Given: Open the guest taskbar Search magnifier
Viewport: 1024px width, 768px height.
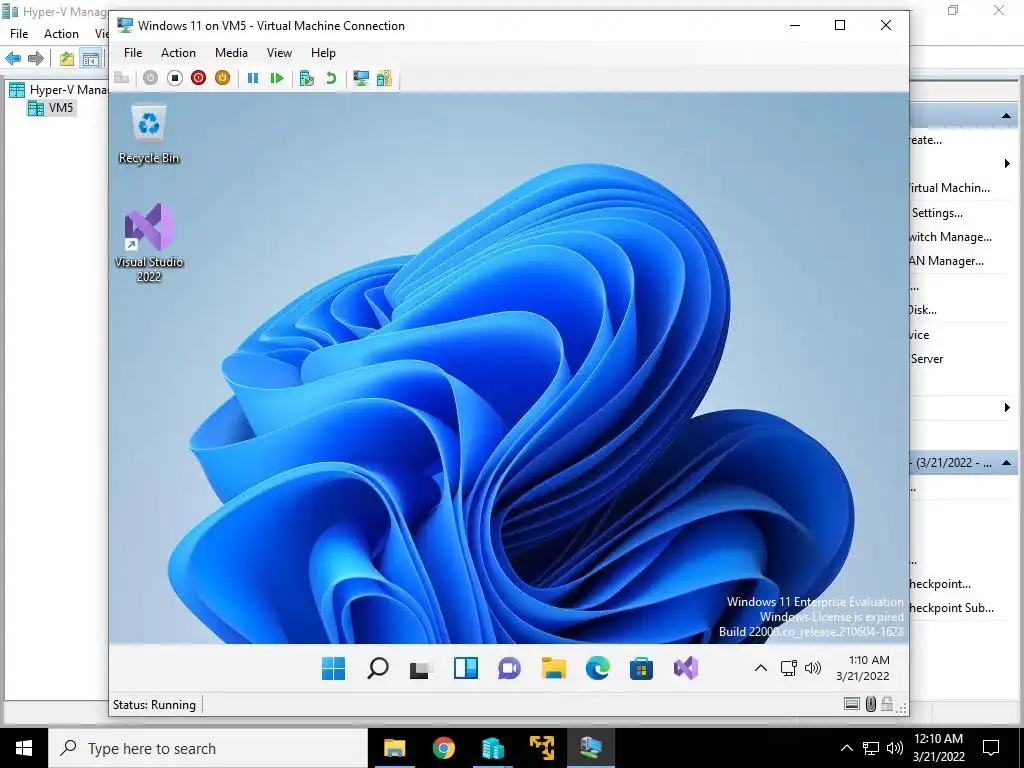Looking at the screenshot, I should pyautogui.click(x=377, y=668).
